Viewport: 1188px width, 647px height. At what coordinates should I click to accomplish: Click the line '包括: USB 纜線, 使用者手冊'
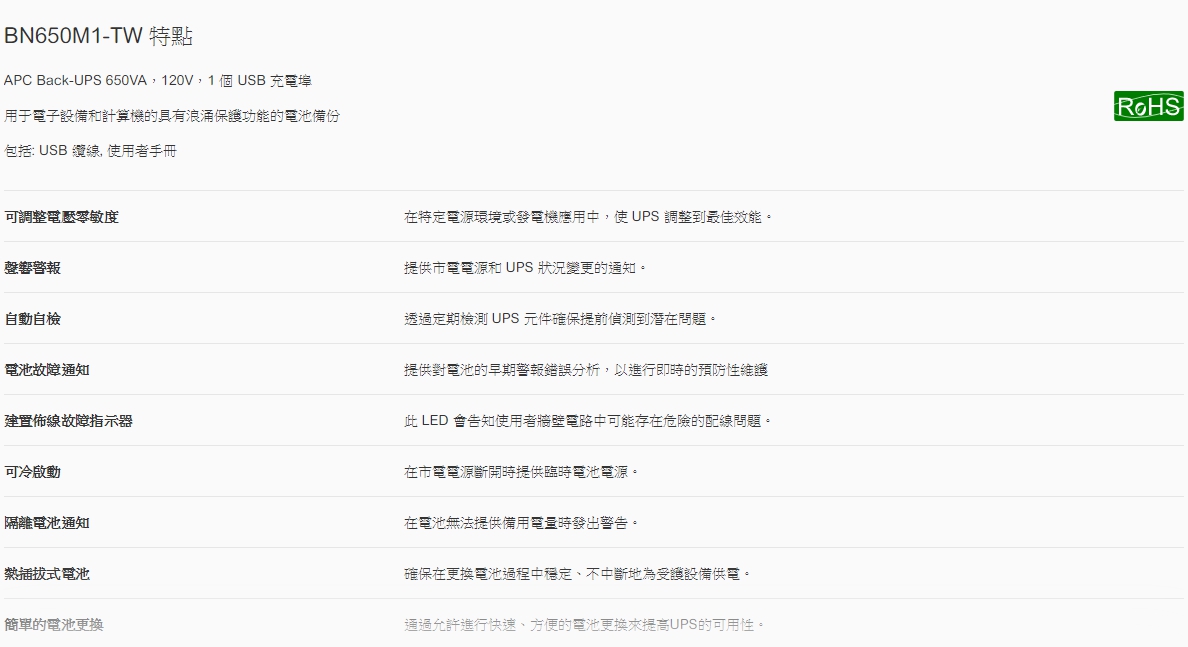coord(90,151)
